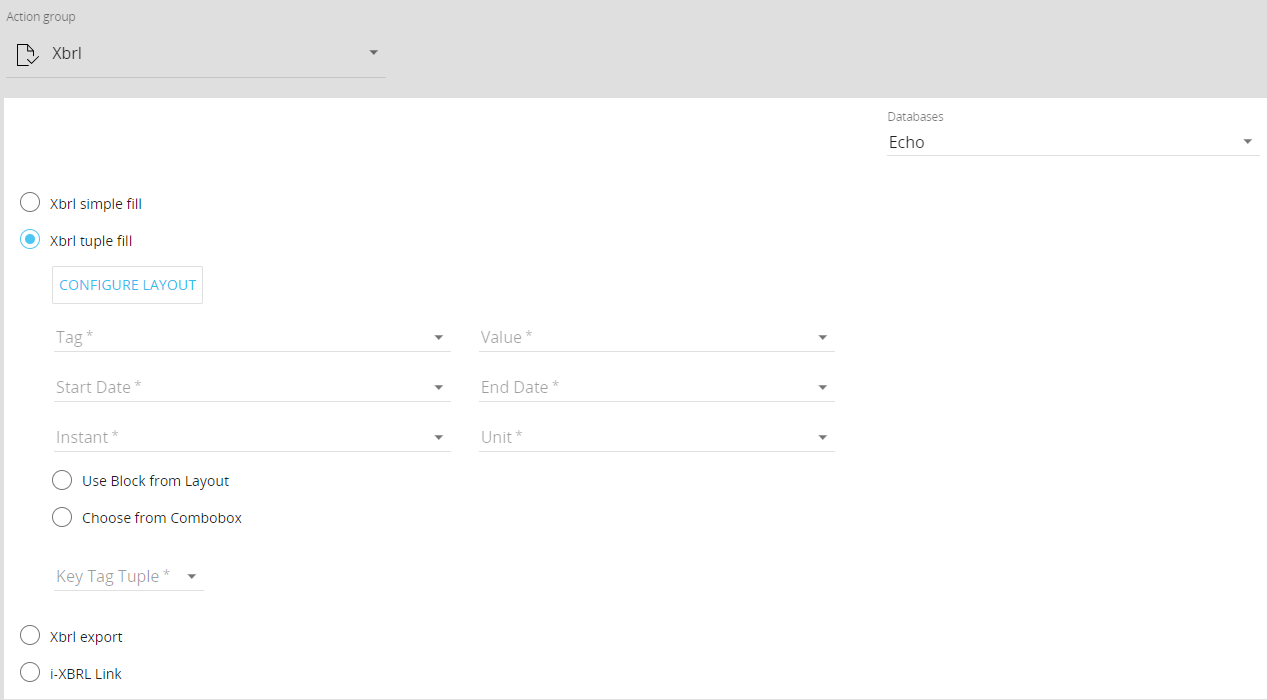
Task: Select the Xbrl simple fill radio button
Action: click(31, 203)
